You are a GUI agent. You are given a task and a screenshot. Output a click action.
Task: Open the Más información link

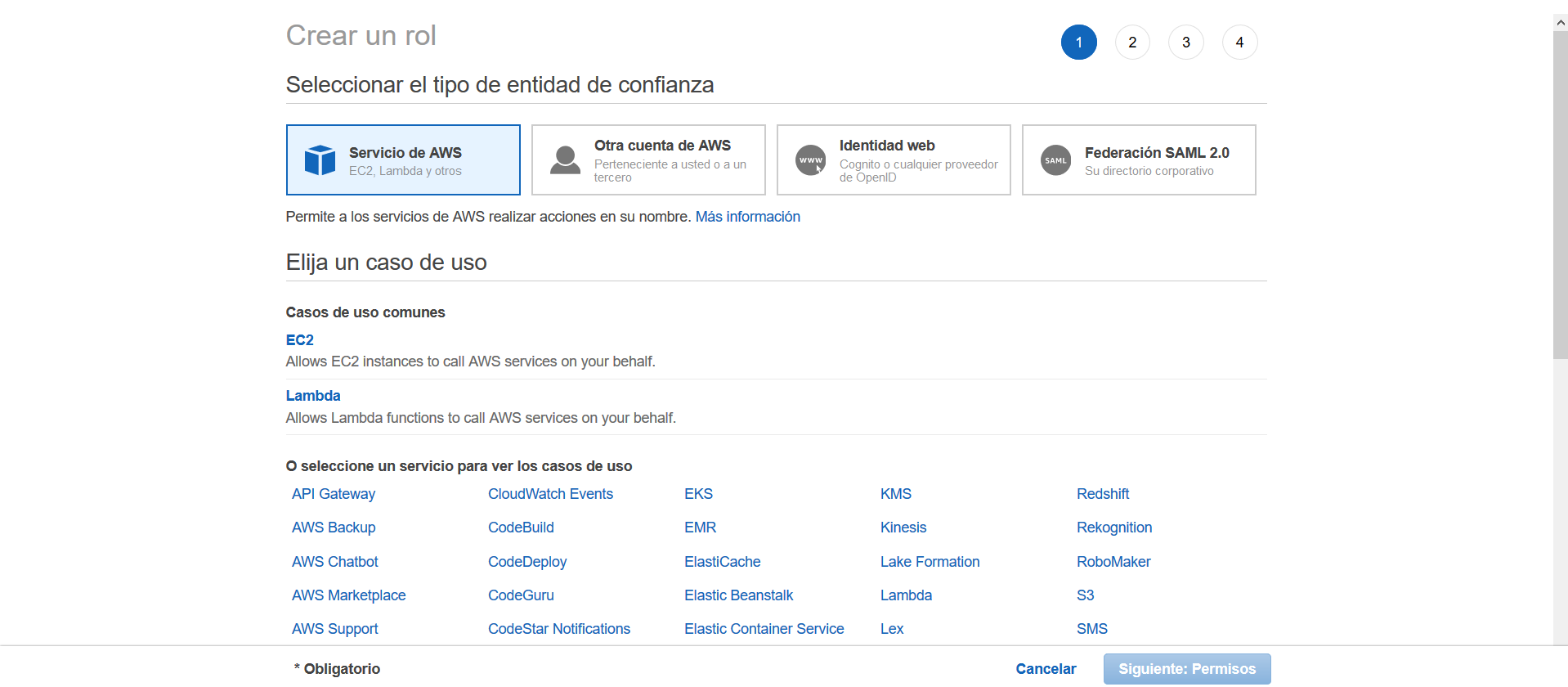(747, 217)
